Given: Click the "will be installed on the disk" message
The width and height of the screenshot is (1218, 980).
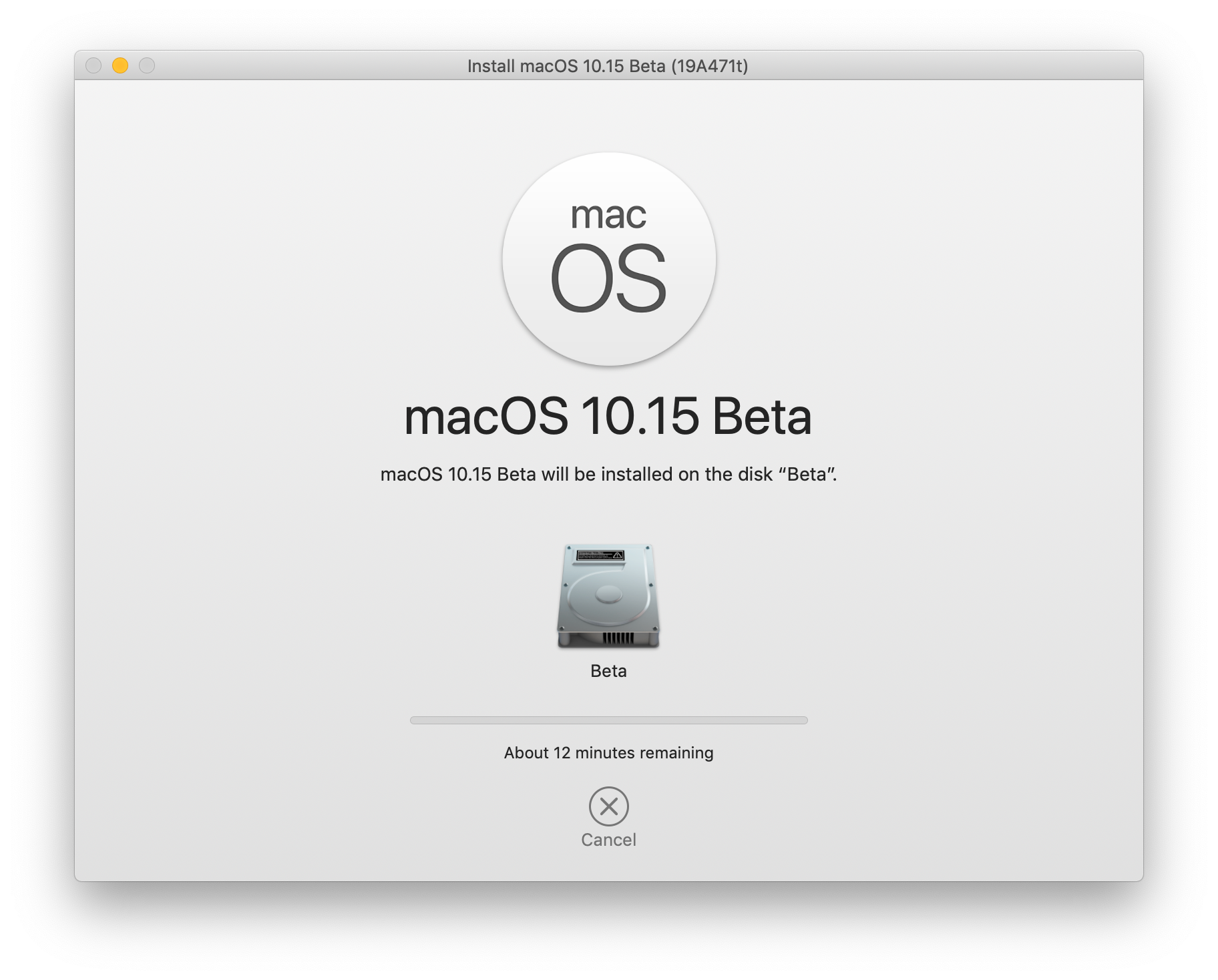Looking at the screenshot, I should coord(608,474).
